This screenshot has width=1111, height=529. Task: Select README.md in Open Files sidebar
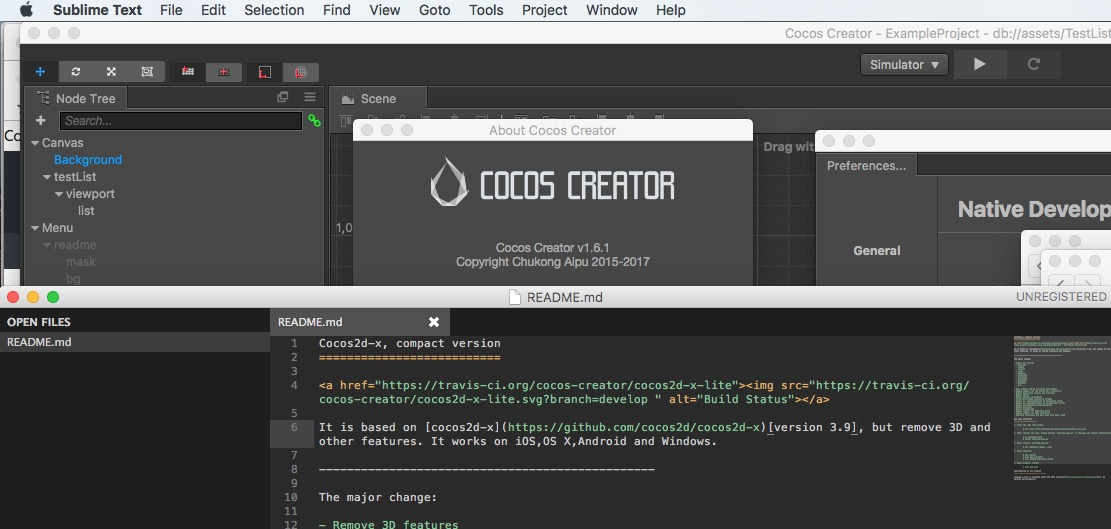pos(135,342)
